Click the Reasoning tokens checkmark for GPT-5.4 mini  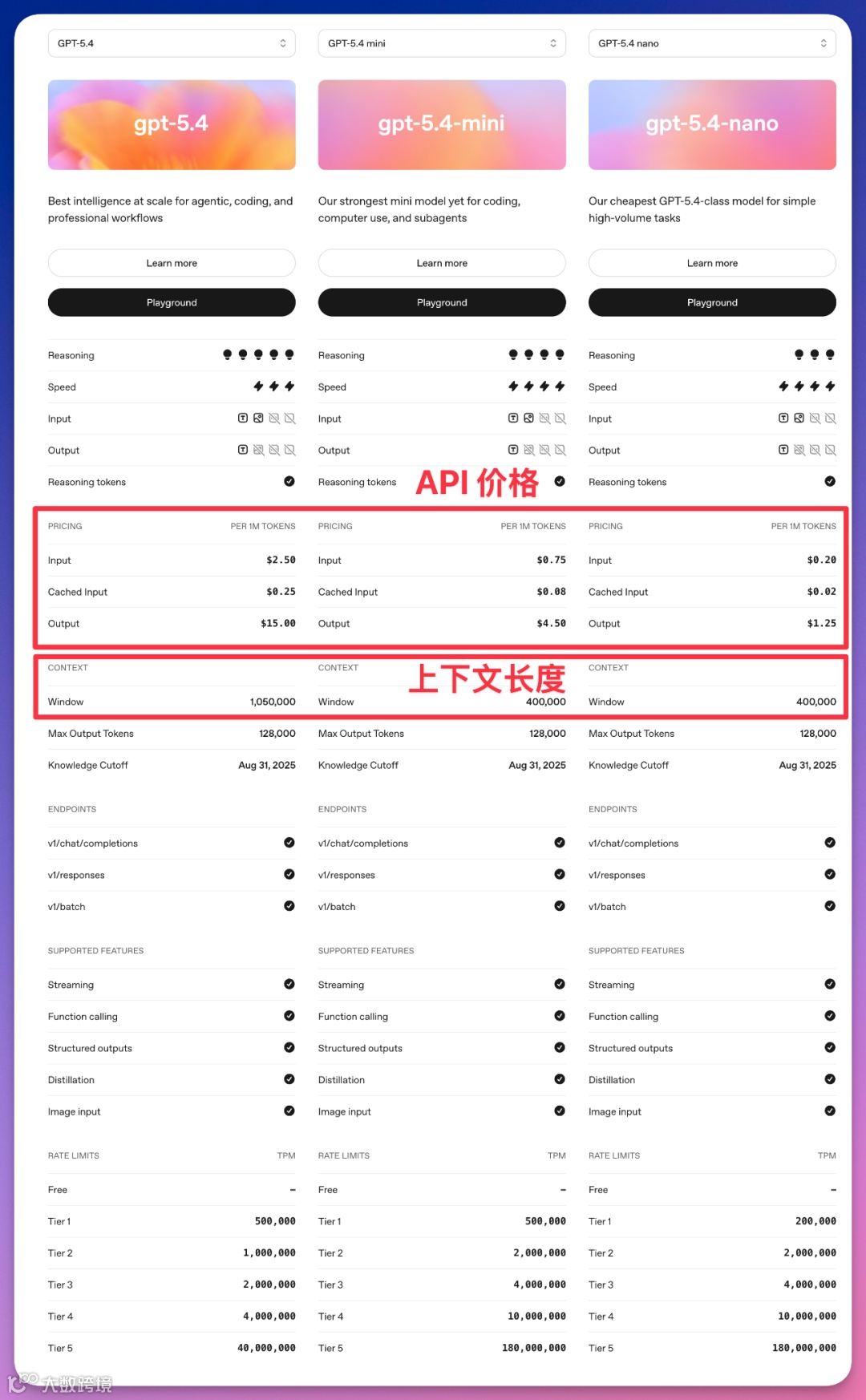click(x=560, y=481)
